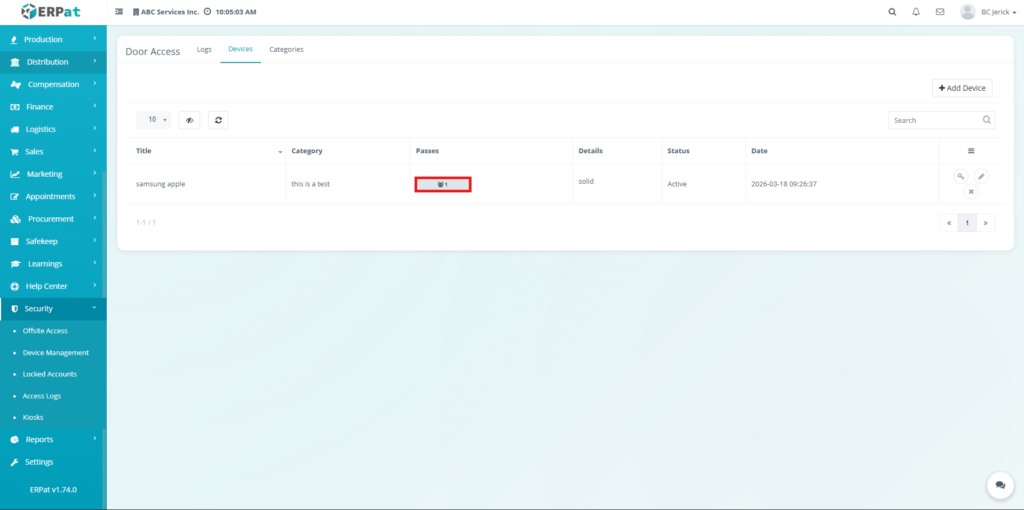Open the rows-per-page dropdown showing 10

pos(153,120)
